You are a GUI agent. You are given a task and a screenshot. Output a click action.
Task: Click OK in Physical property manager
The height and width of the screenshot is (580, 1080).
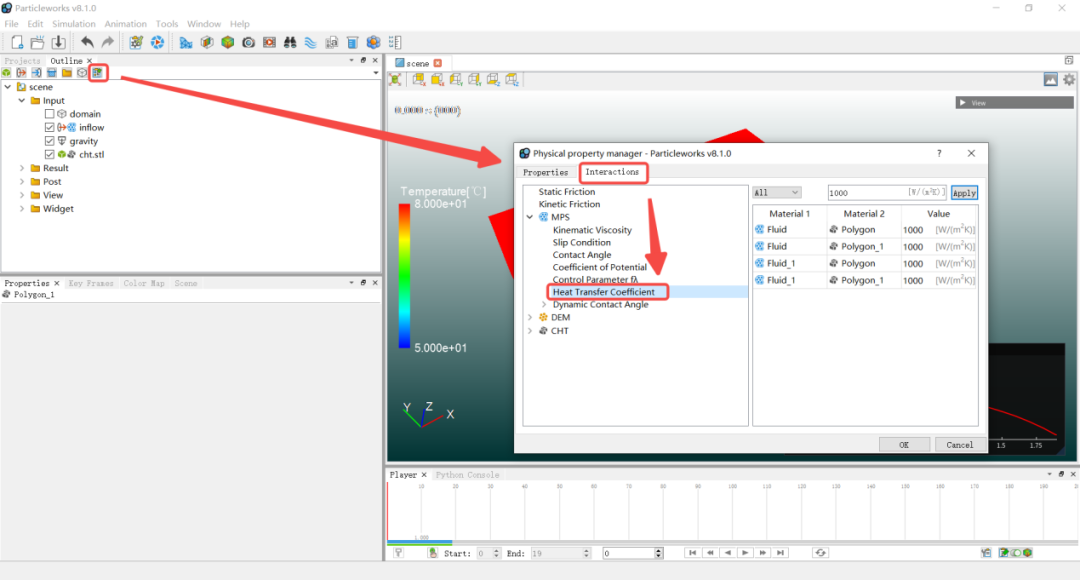(x=904, y=444)
